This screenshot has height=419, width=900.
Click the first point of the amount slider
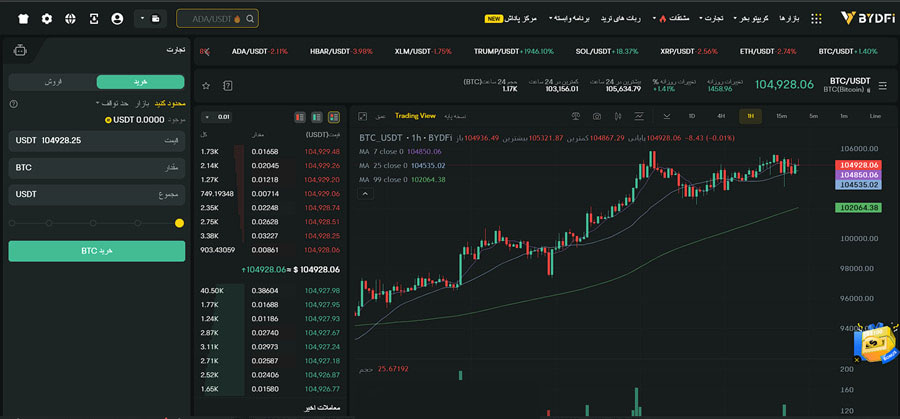pyautogui.click(x=12, y=223)
